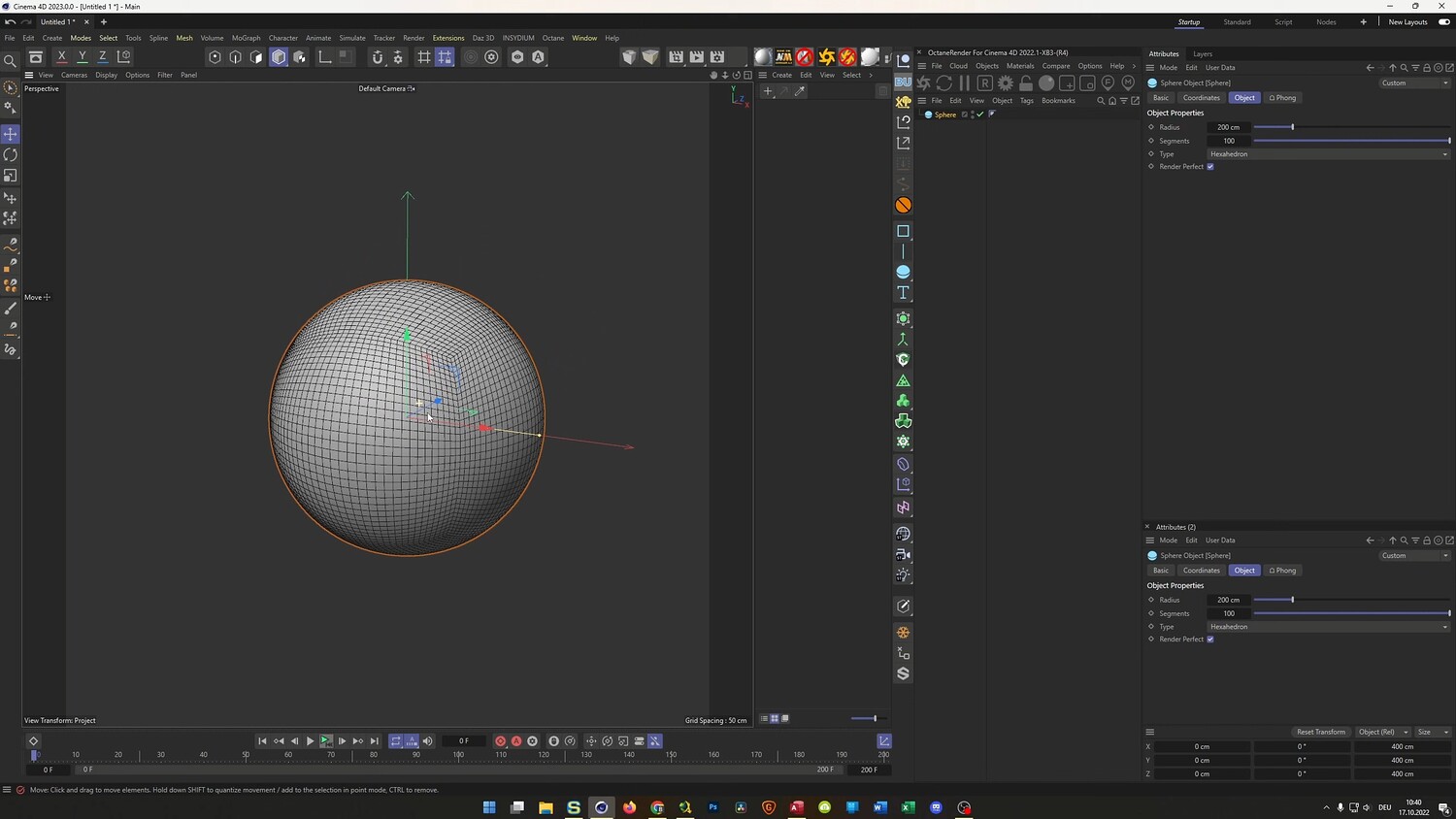
Task: Toggle the upper Render Perfect checkbox
Action: coord(1210,167)
